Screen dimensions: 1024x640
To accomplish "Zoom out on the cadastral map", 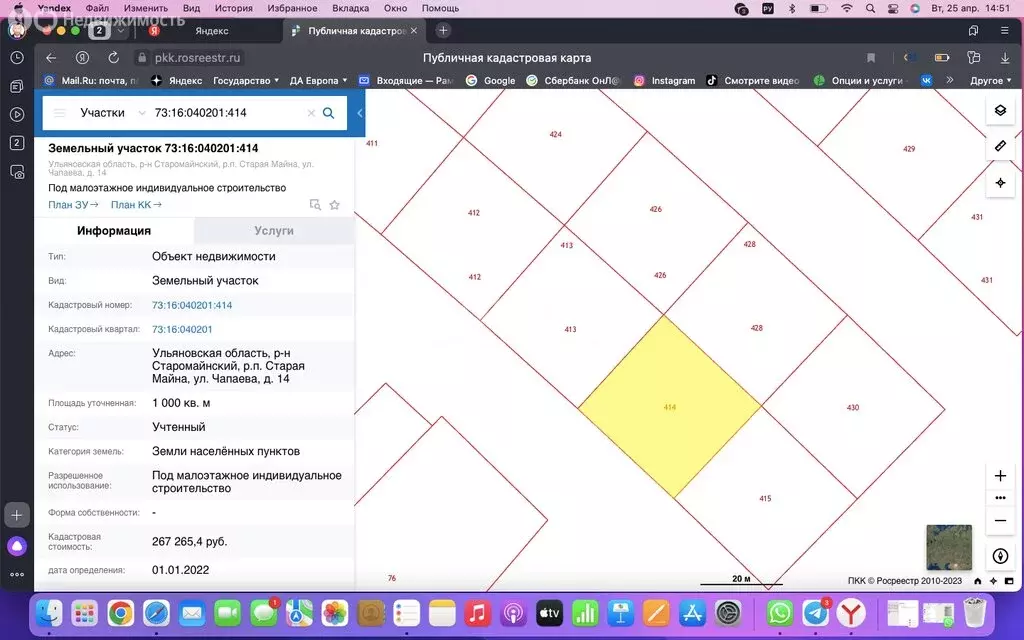I will (x=1000, y=520).
